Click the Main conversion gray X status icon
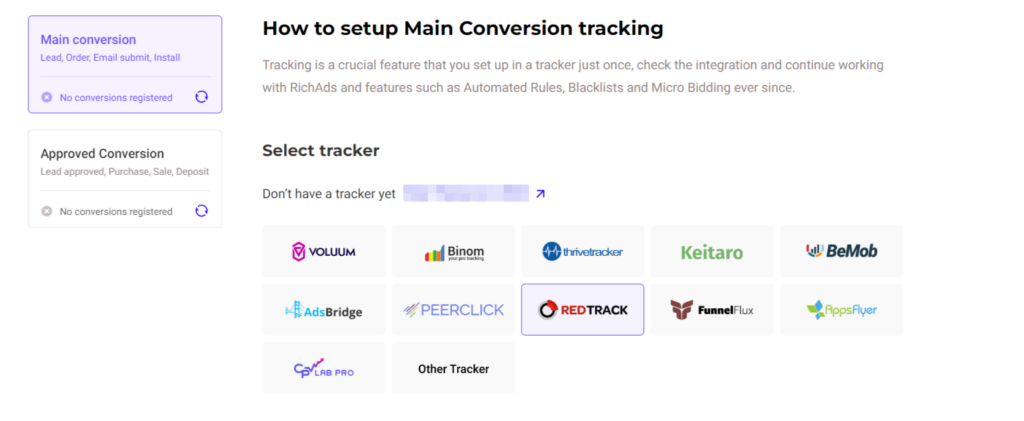The width and height of the screenshot is (1024, 421). [x=46, y=97]
